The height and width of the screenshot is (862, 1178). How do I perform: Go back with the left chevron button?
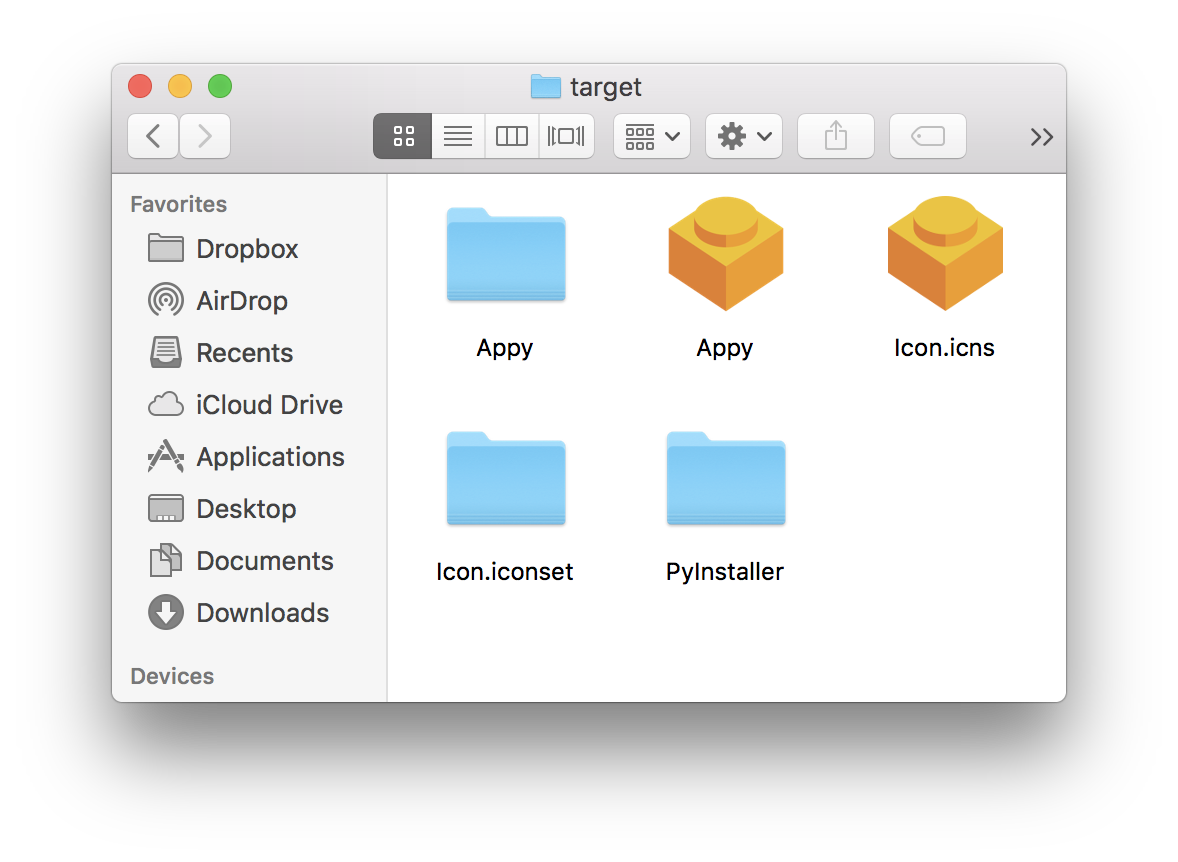point(153,136)
